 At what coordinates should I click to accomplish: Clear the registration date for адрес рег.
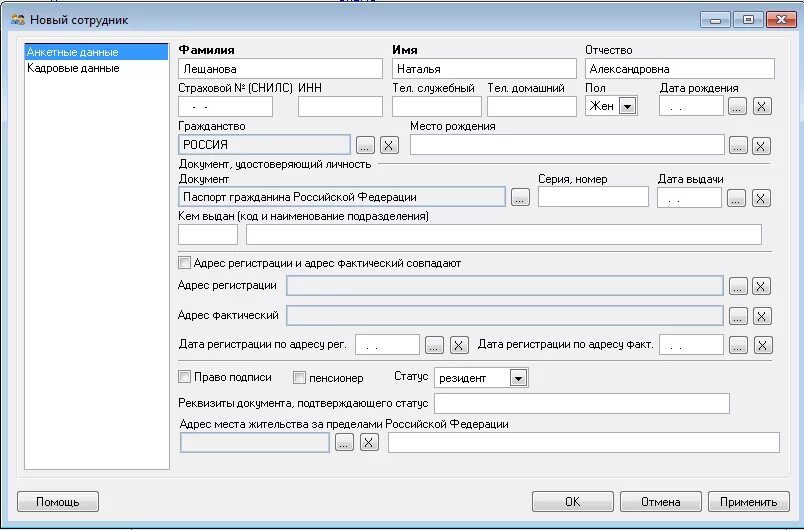pyautogui.click(x=458, y=345)
